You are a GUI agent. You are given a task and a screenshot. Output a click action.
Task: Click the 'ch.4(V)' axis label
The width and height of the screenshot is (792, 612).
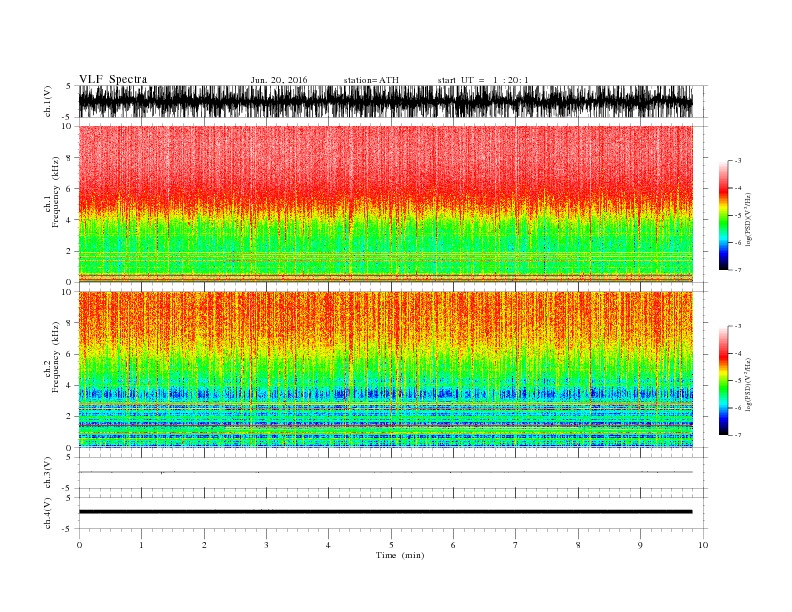48,513
